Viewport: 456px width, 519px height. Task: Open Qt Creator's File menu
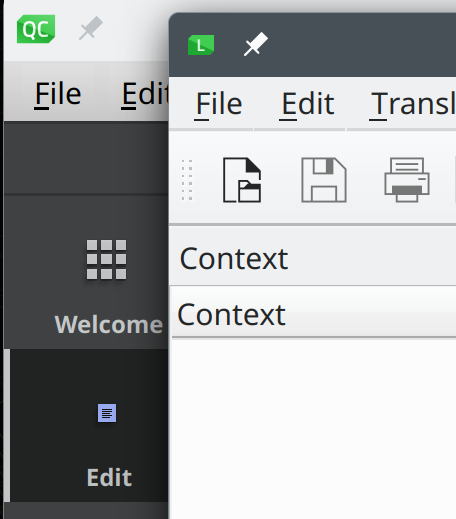(58, 94)
